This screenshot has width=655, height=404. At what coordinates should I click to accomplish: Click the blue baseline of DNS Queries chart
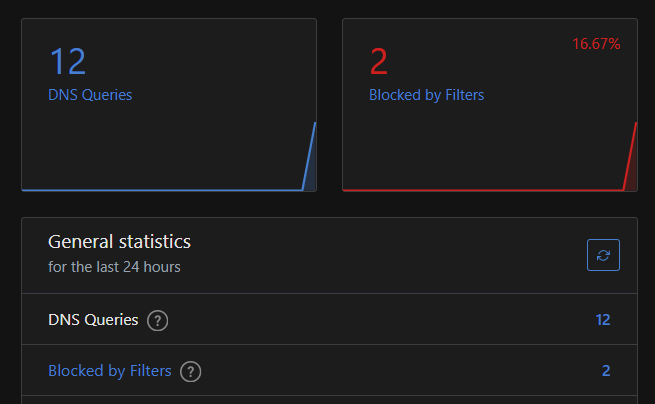162,190
